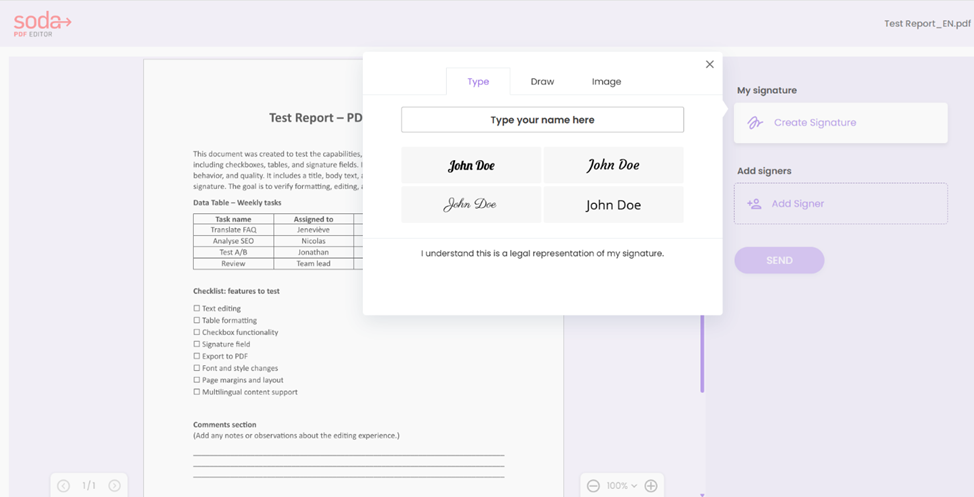This screenshot has height=497, width=974.
Task: Switch to the Type tab
Action: pos(478,81)
